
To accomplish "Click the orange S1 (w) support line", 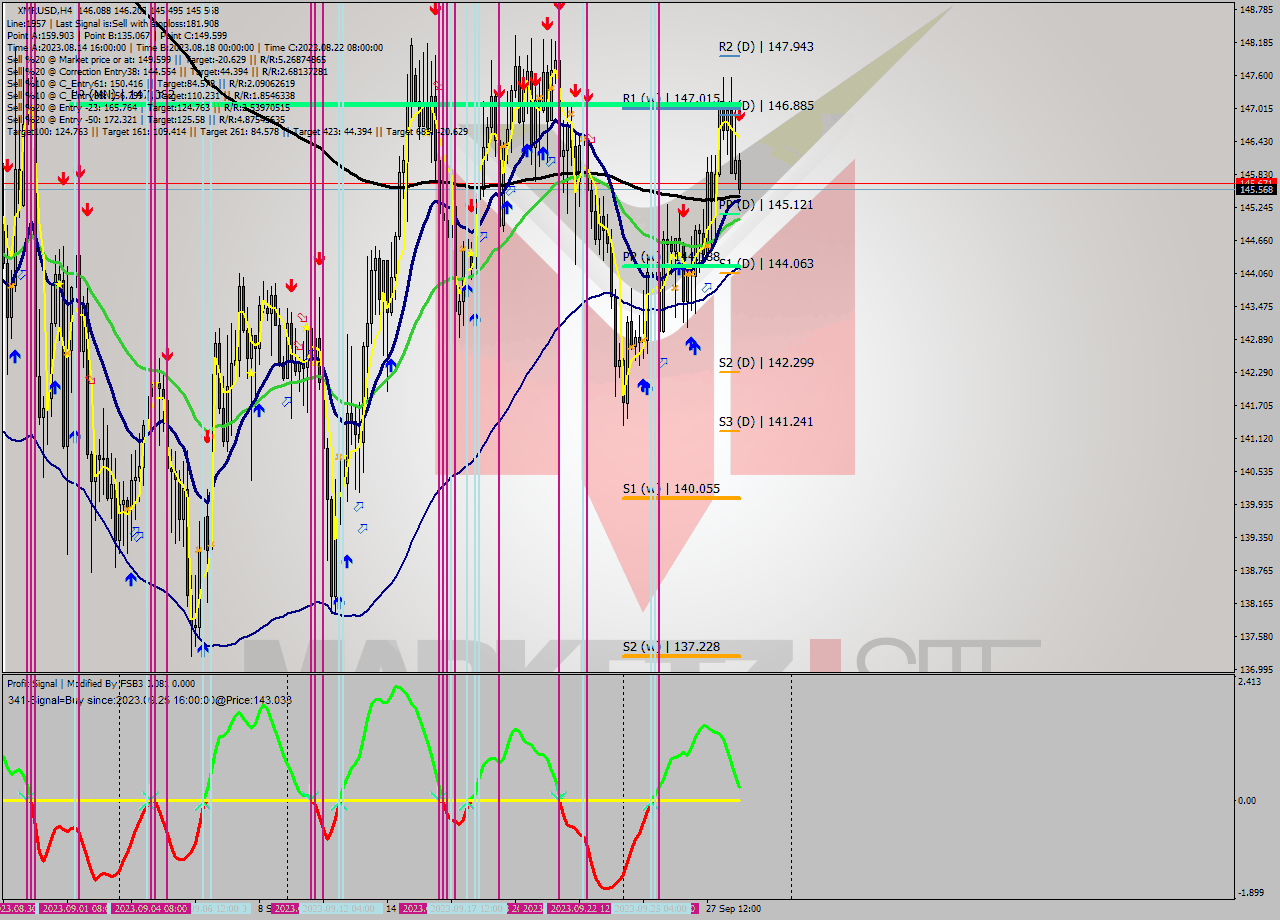I will click(681, 497).
